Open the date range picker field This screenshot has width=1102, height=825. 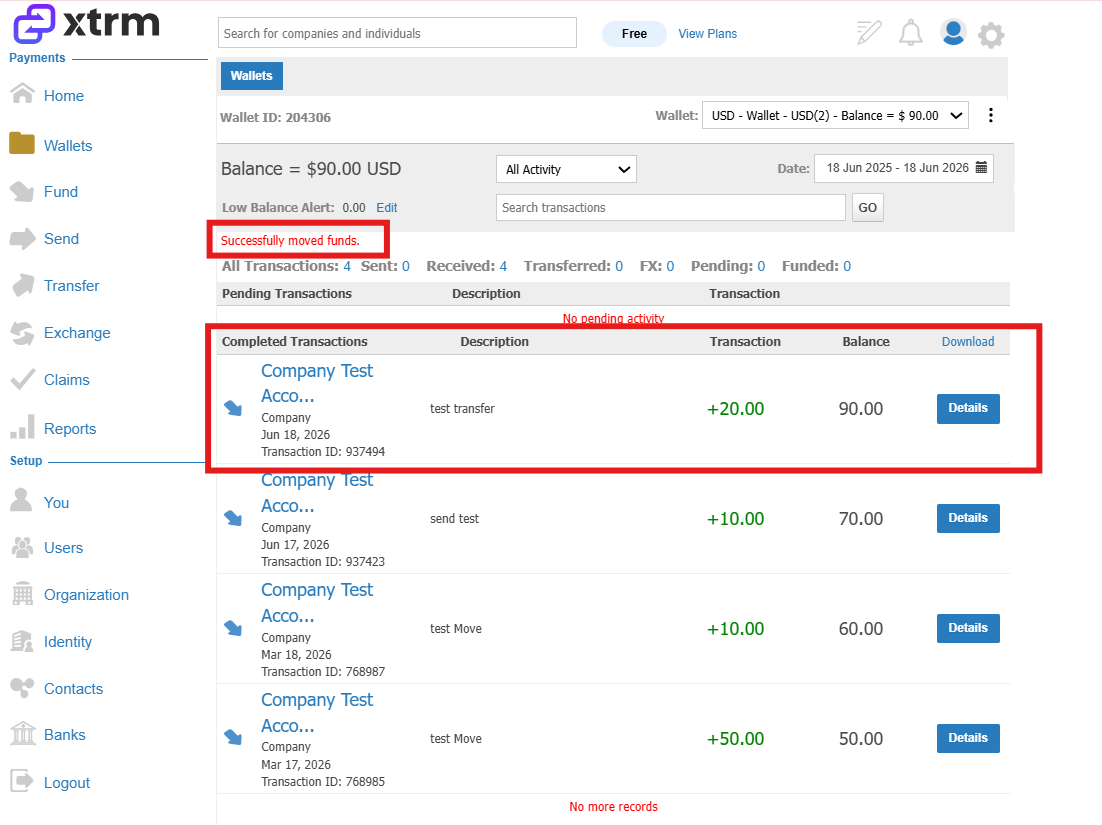(x=904, y=168)
